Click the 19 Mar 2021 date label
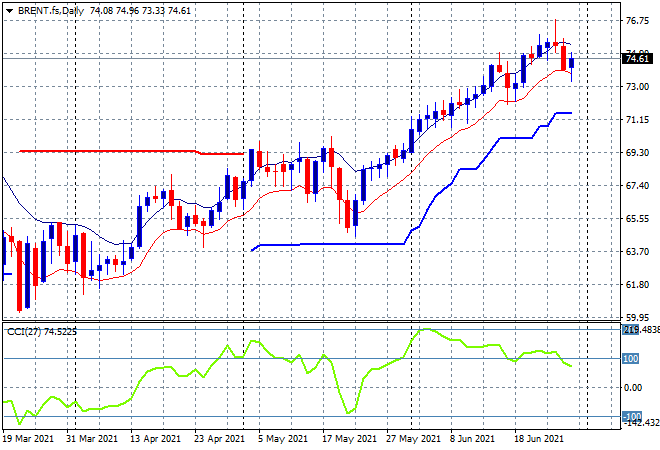The image size is (660, 450). pos(29,439)
